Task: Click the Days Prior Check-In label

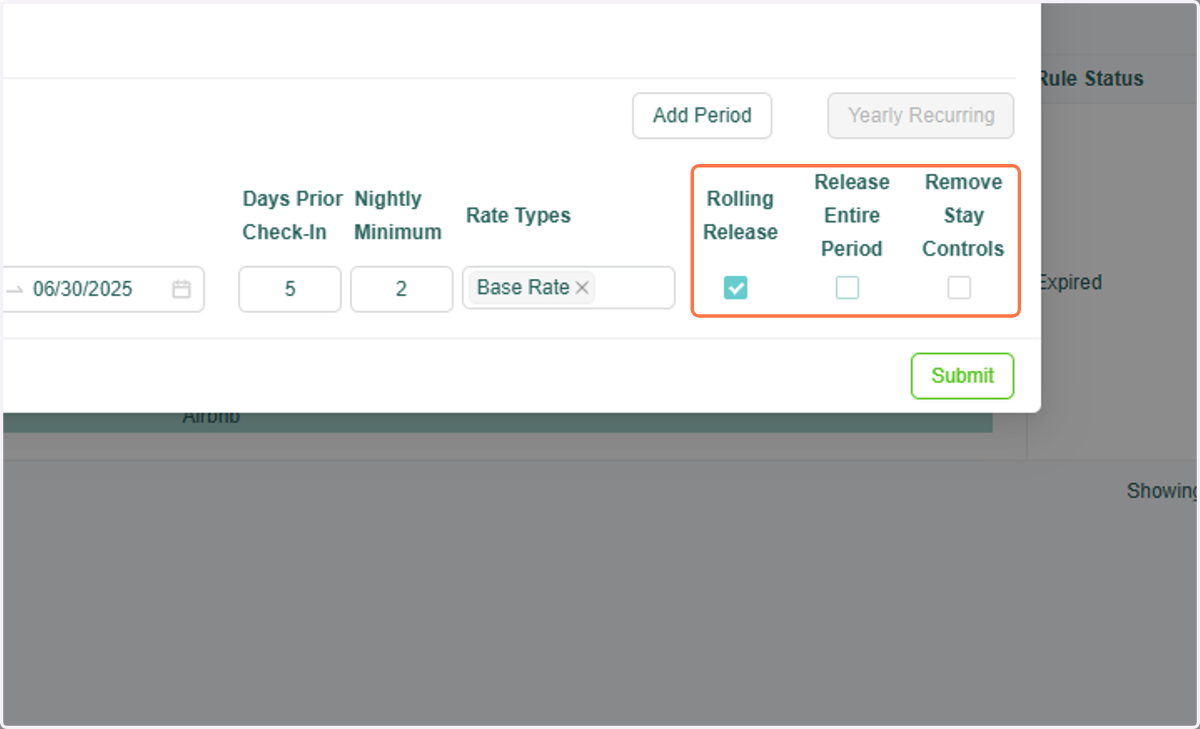Action: (292, 215)
